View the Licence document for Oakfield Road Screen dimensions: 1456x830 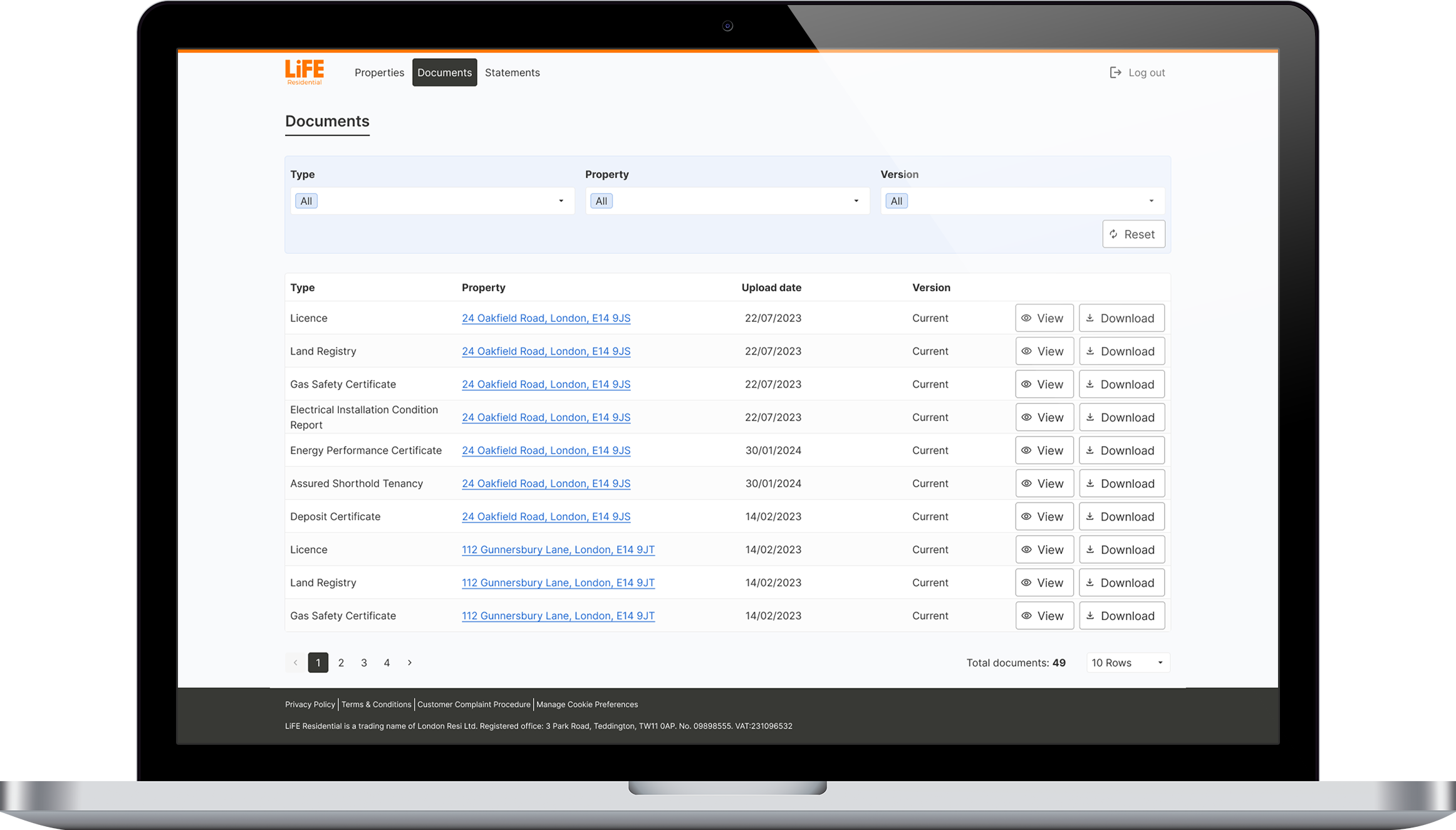(x=1044, y=318)
